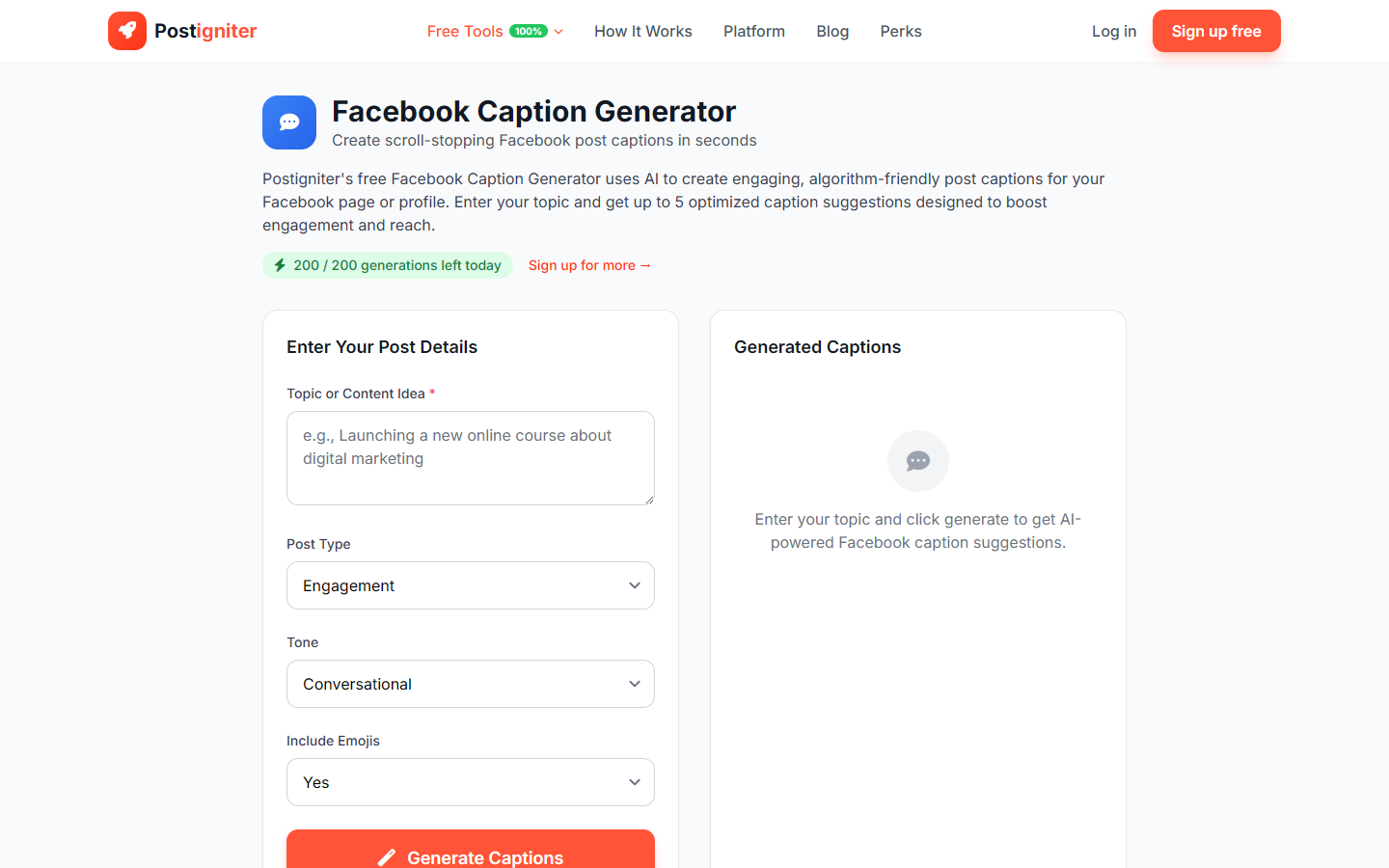Click the green generations left badge
The width and height of the screenshot is (1389, 868).
click(x=387, y=264)
